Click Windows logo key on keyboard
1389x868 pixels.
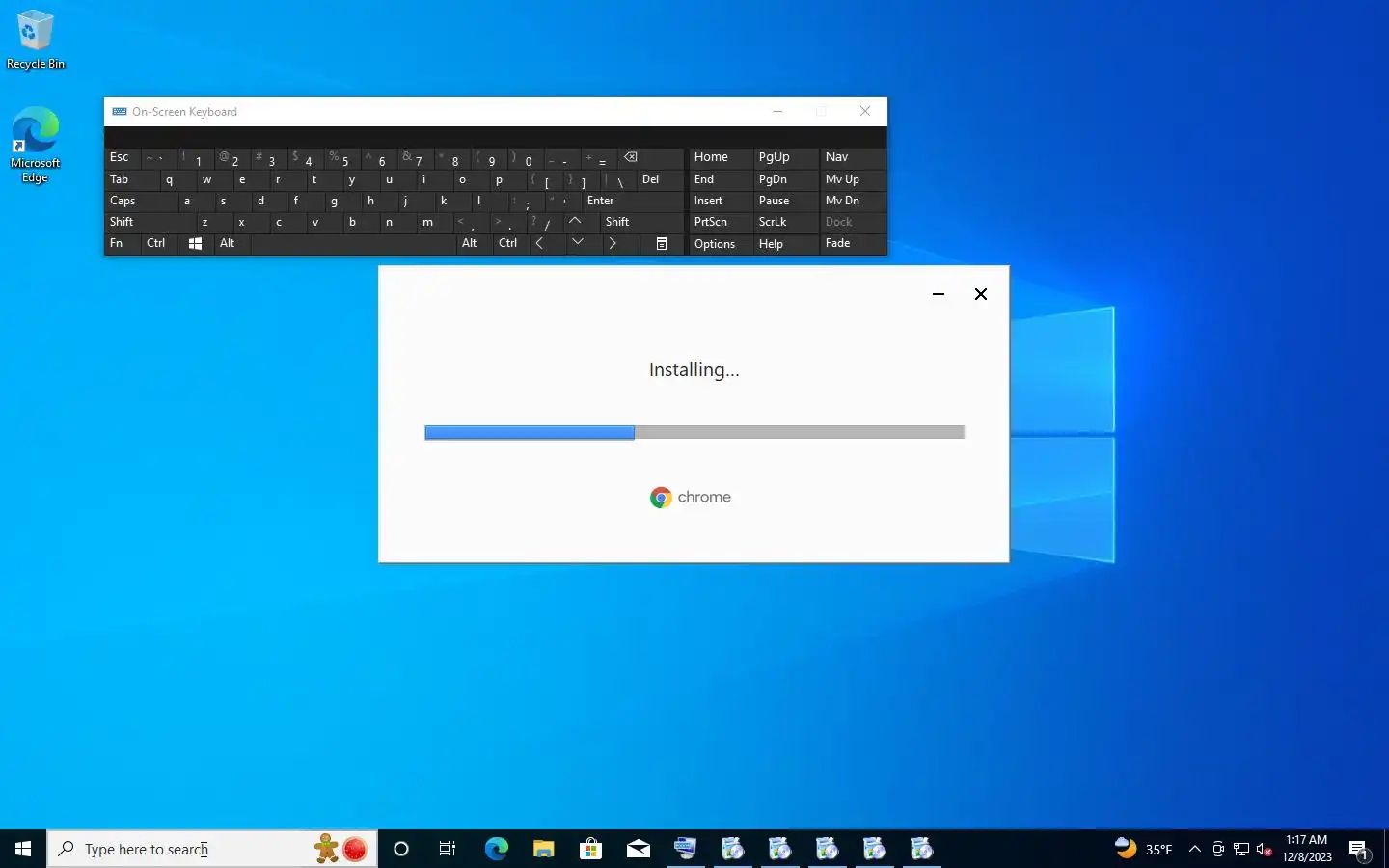coord(196,244)
